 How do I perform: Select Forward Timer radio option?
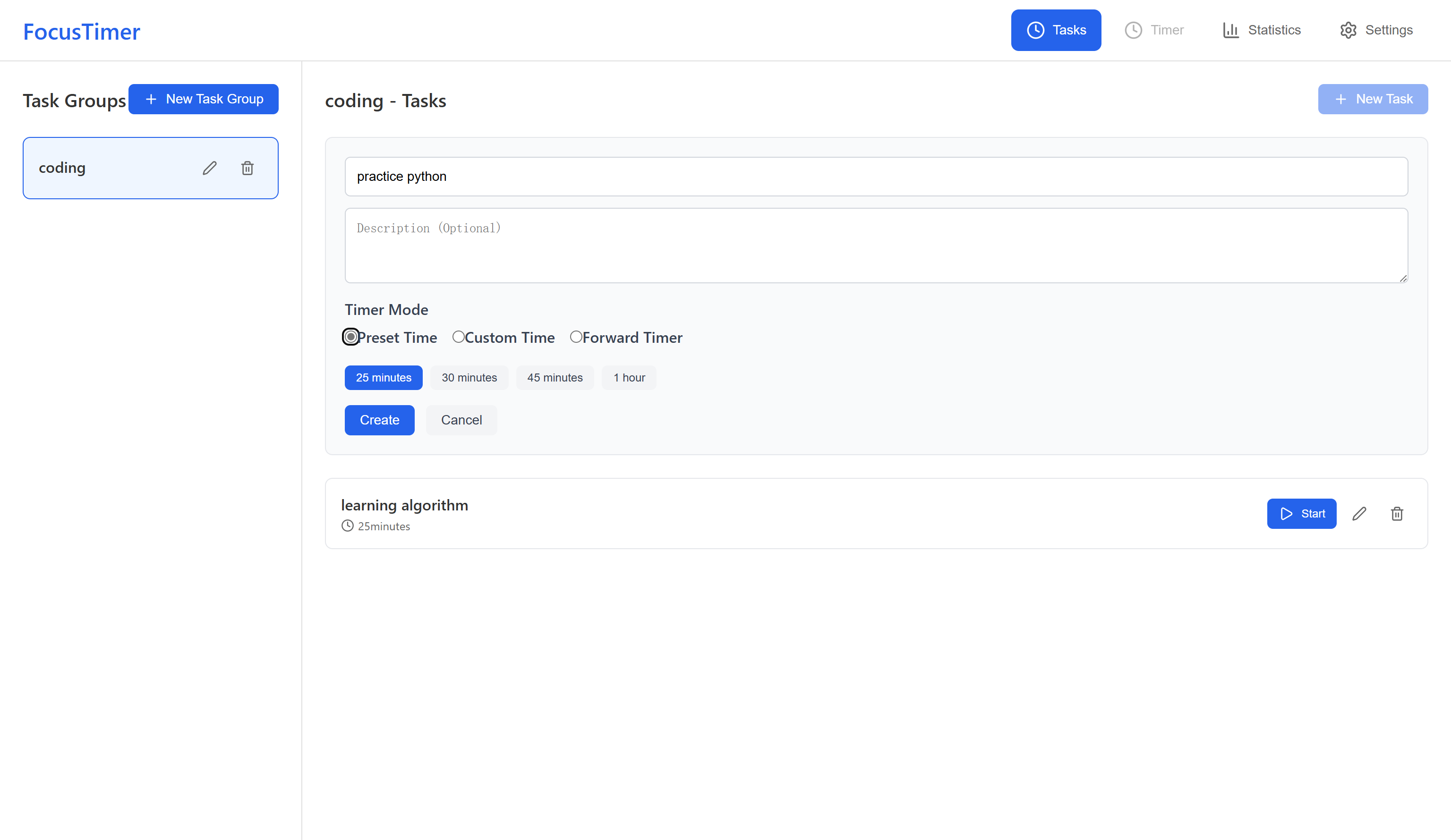pyautogui.click(x=576, y=337)
